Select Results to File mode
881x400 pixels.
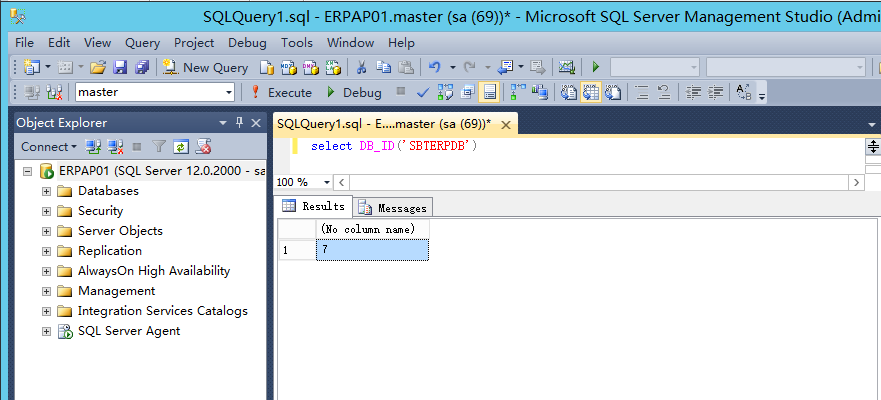click(x=613, y=92)
